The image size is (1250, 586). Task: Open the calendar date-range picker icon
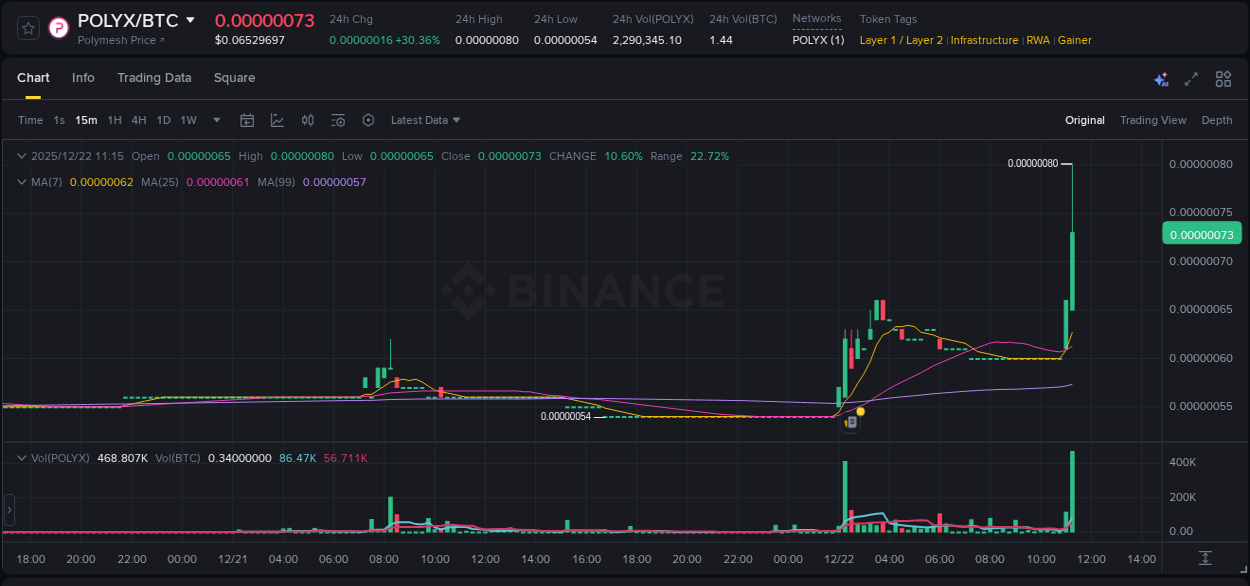point(247,120)
